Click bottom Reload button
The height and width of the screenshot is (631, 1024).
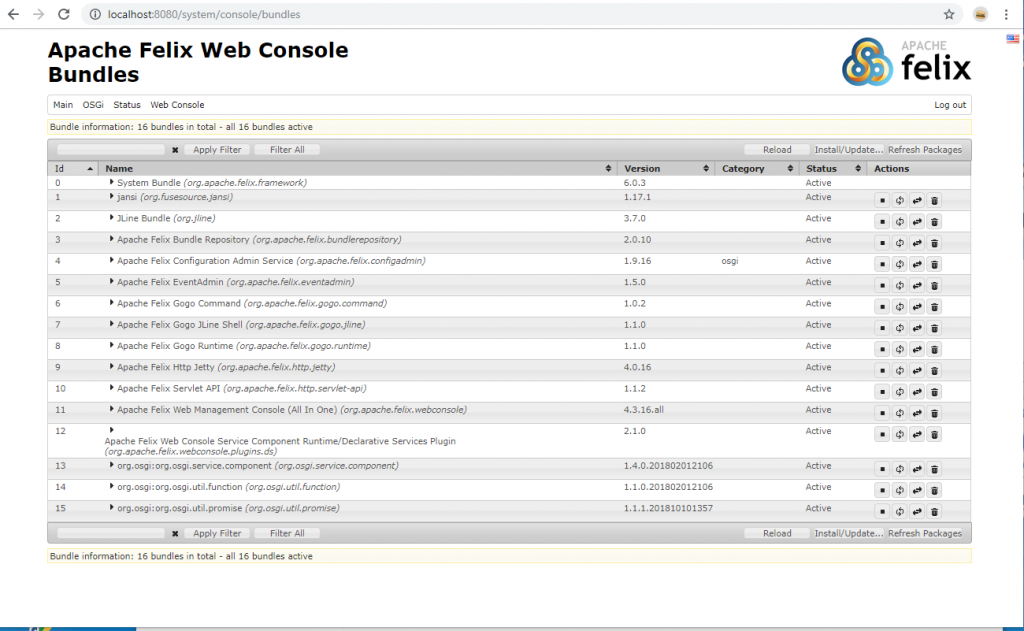click(776, 533)
